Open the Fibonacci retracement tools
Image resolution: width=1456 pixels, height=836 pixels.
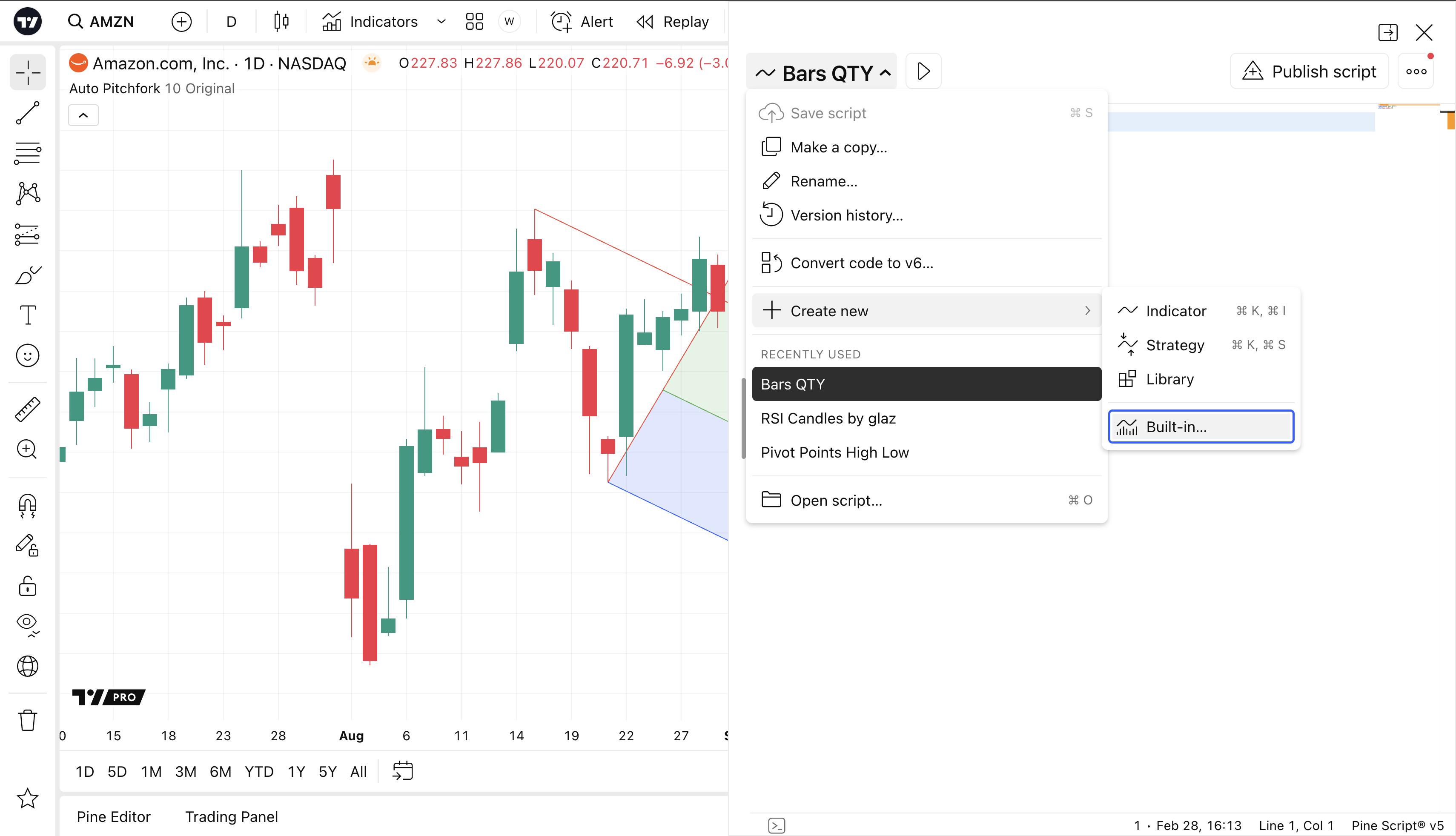28,153
